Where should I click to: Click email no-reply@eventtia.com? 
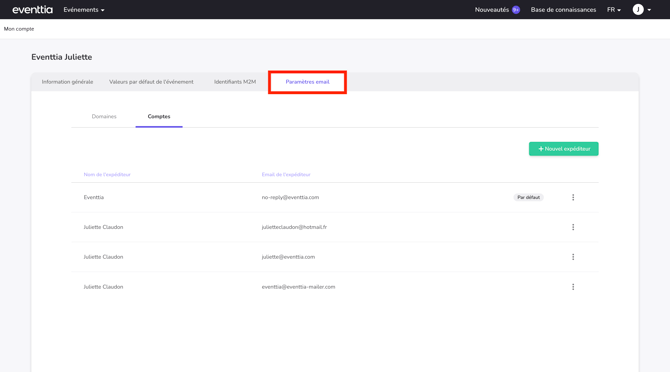[290, 197]
